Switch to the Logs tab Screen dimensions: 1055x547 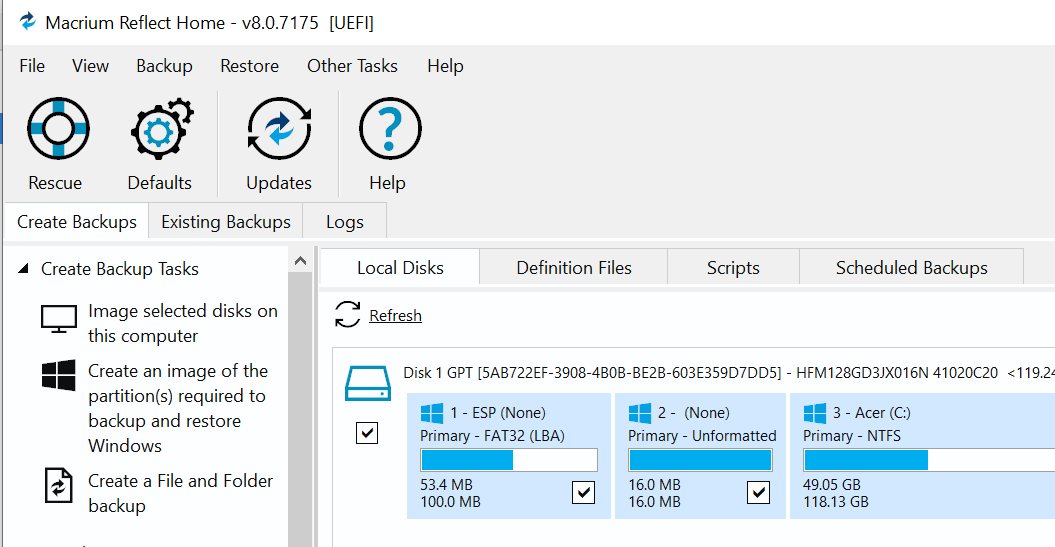(344, 222)
